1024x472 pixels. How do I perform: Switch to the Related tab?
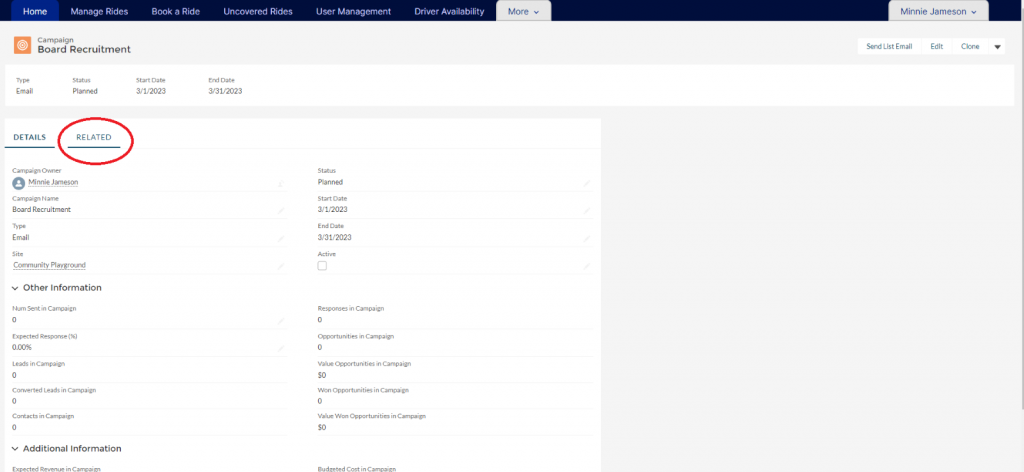point(94,137)
